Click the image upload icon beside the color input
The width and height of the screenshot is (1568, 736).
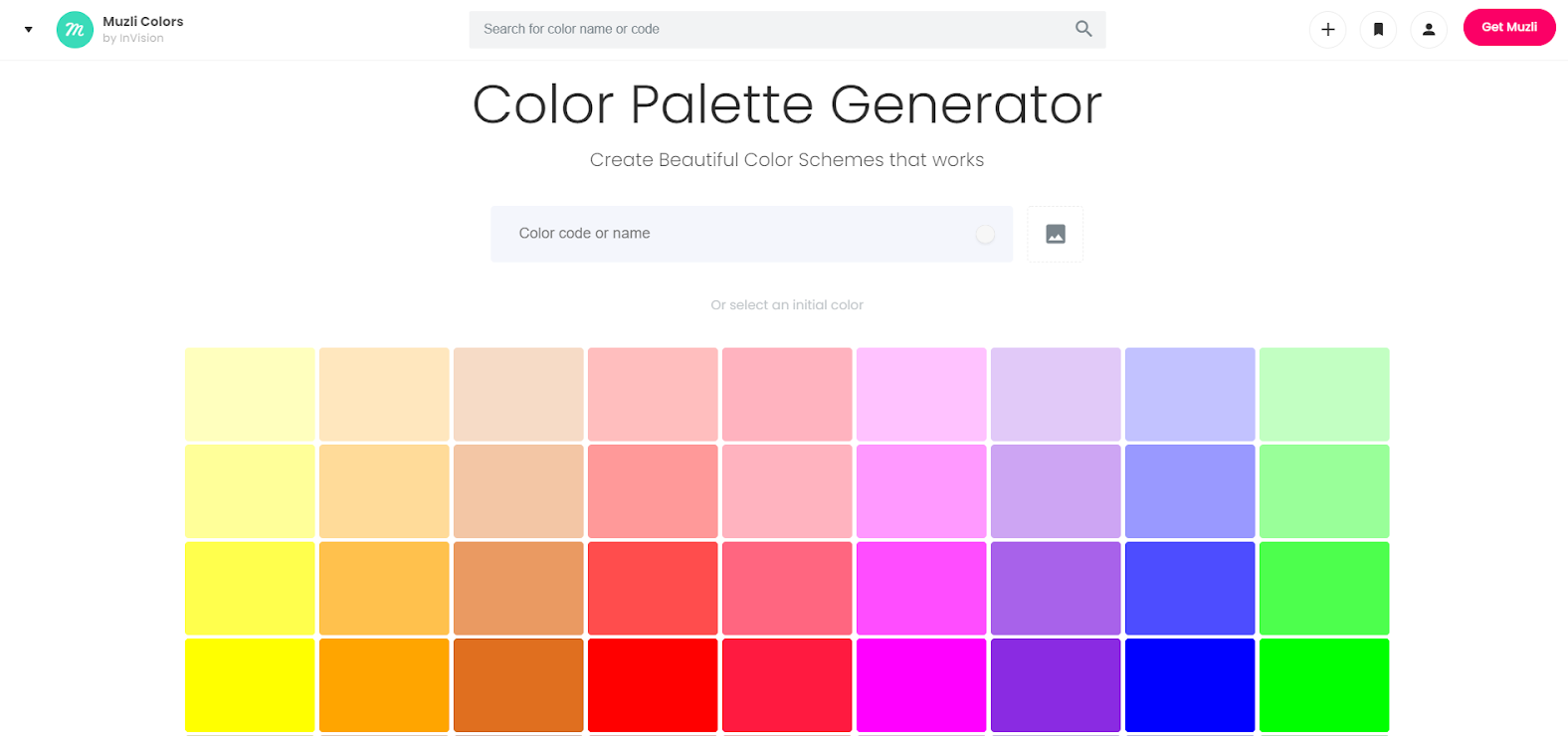point(1055,234)
